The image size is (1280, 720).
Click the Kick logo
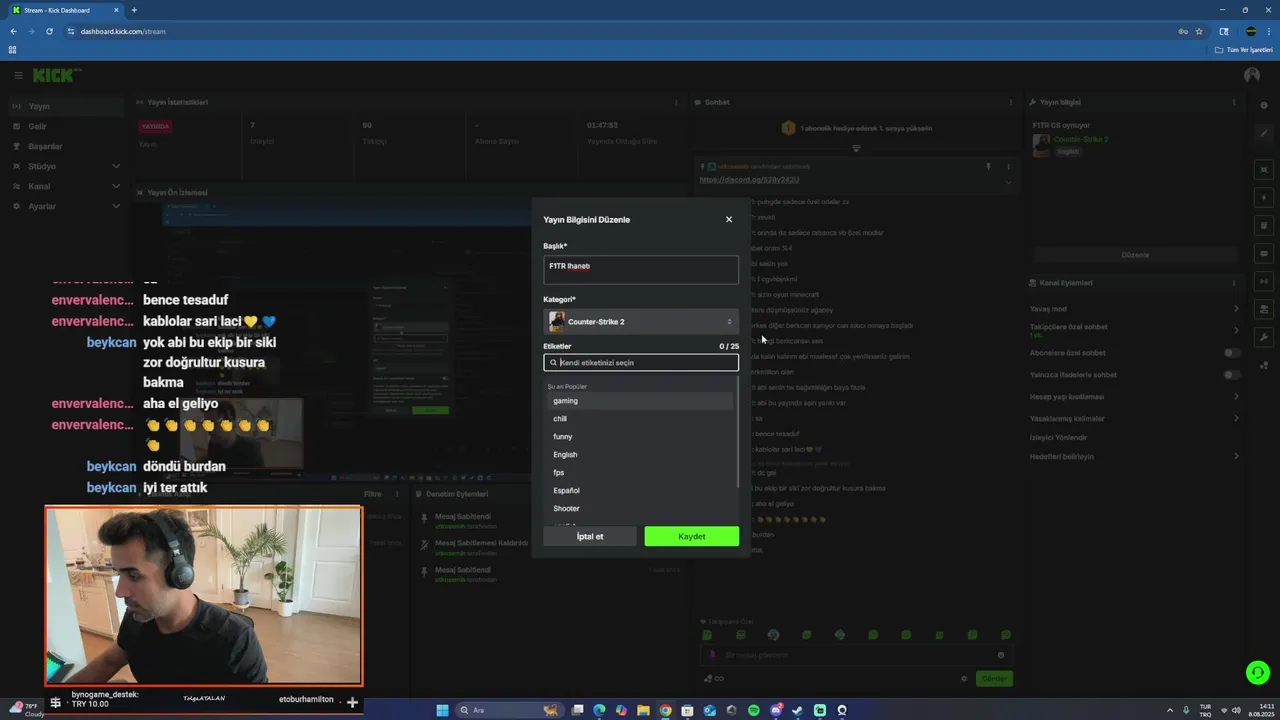pos(56,75)
